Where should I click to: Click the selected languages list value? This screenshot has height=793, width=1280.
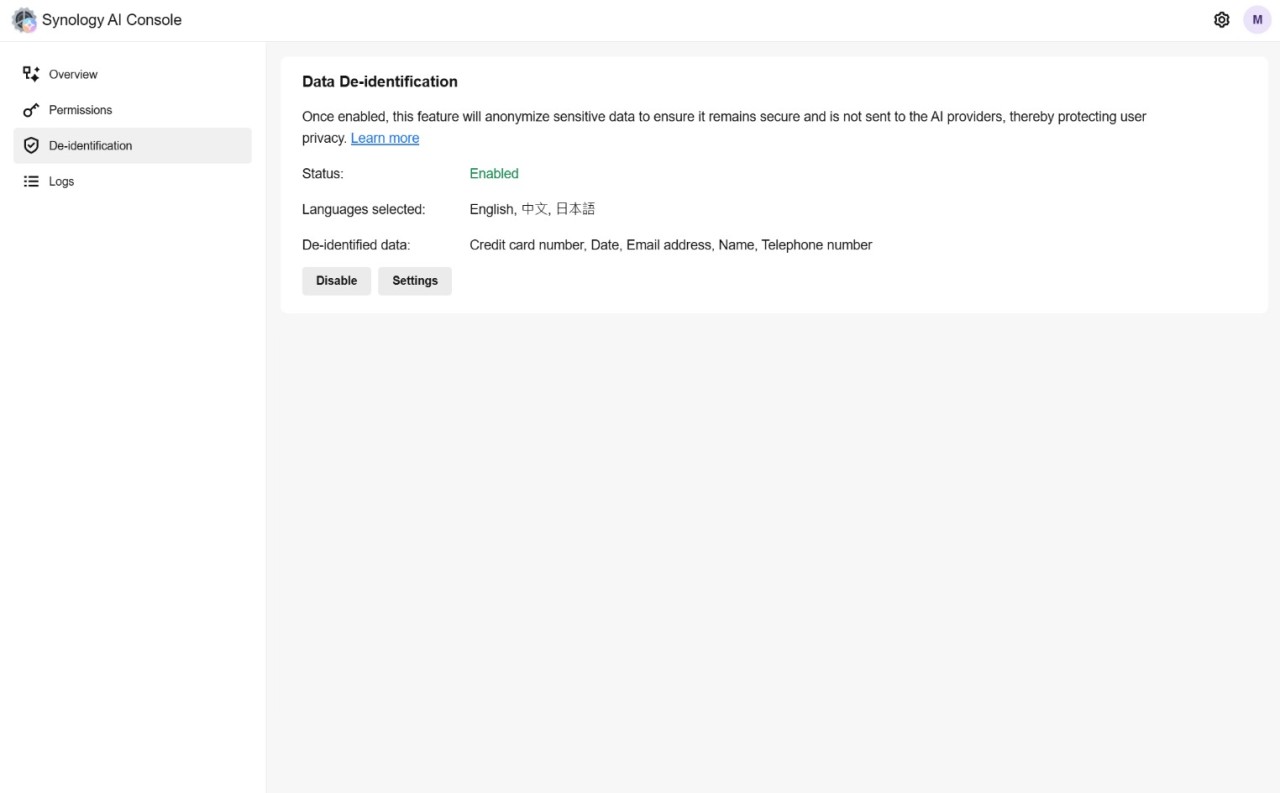point(532,209)
